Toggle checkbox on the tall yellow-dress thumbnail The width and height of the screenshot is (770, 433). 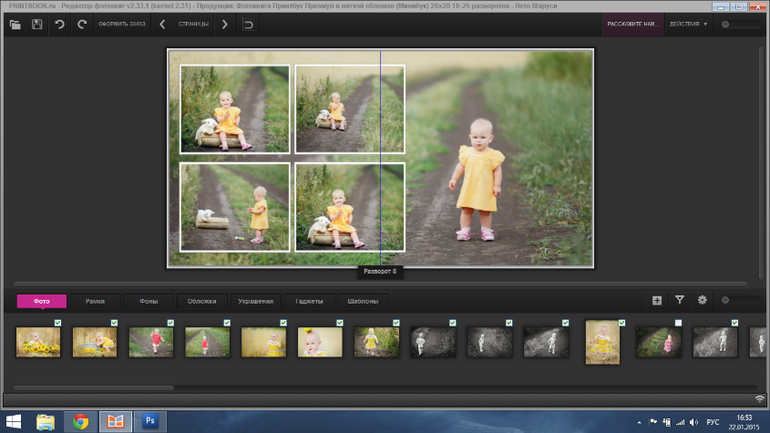coord(622,323)
